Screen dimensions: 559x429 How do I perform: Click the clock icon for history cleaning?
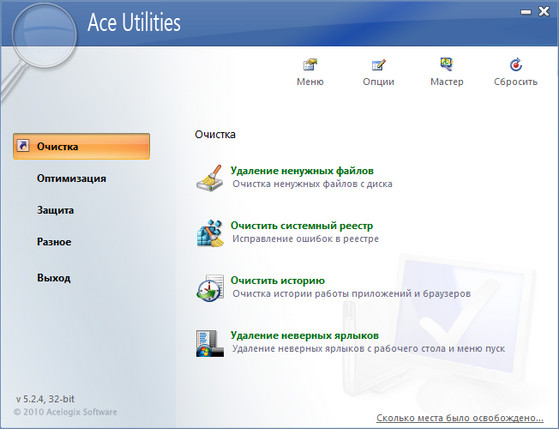coord(210,288)
